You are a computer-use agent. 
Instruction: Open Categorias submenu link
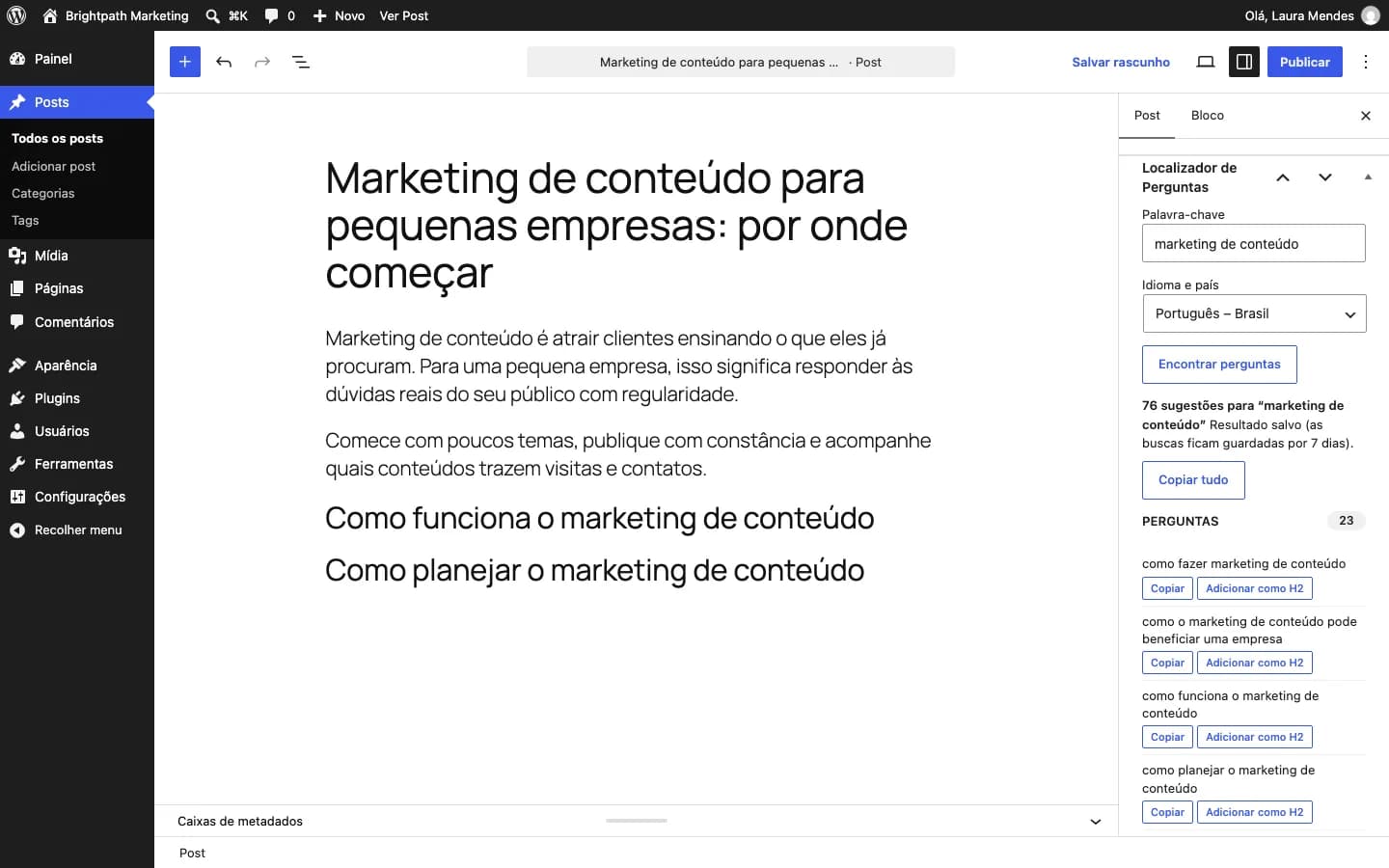point(43,193)
